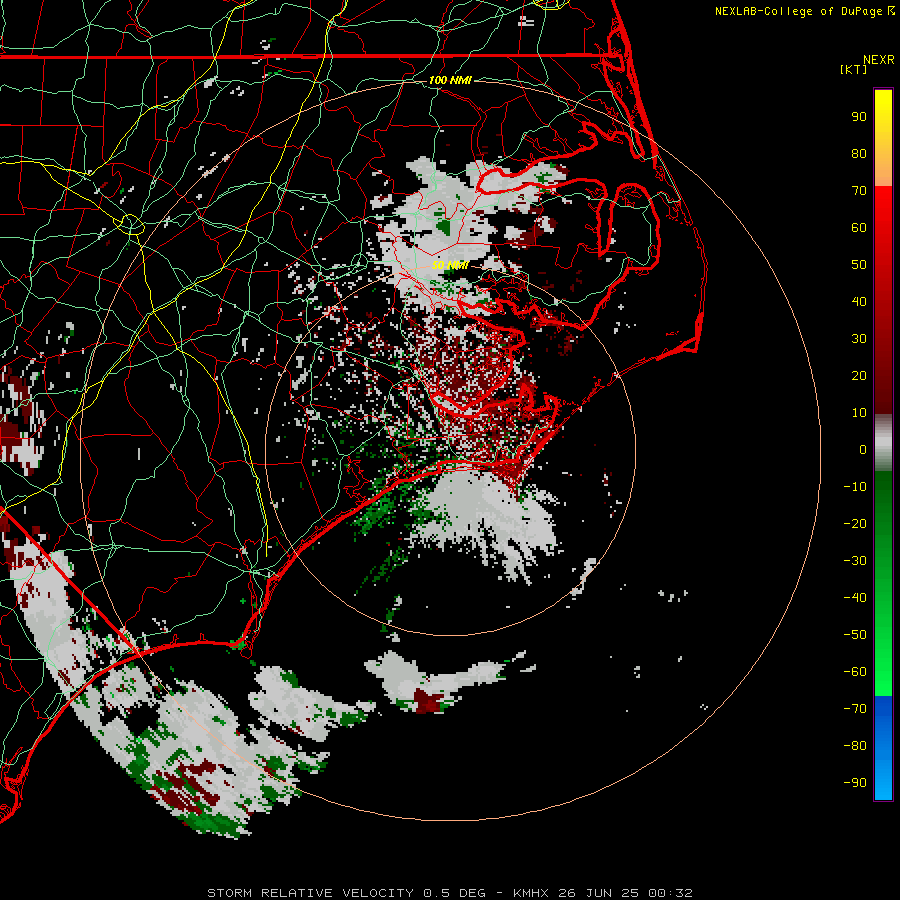Select the -50 knot scale label

(855, 635)
